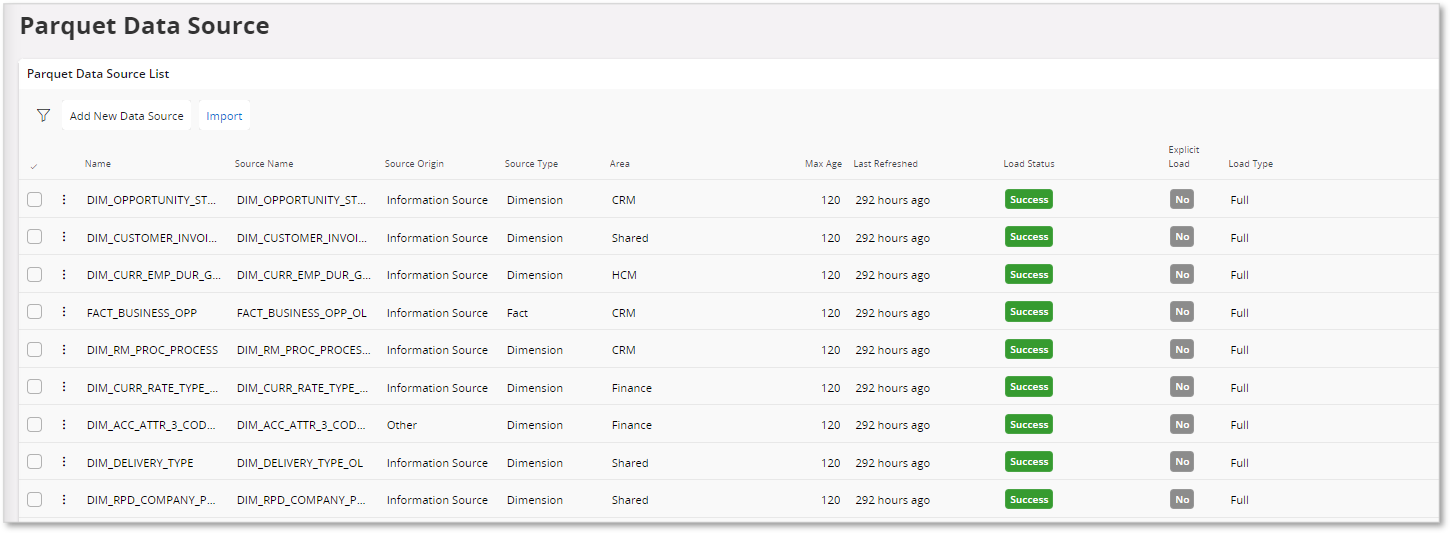1450x533 pixels.
Task: Click the Import button
Action: click(224, 116)
